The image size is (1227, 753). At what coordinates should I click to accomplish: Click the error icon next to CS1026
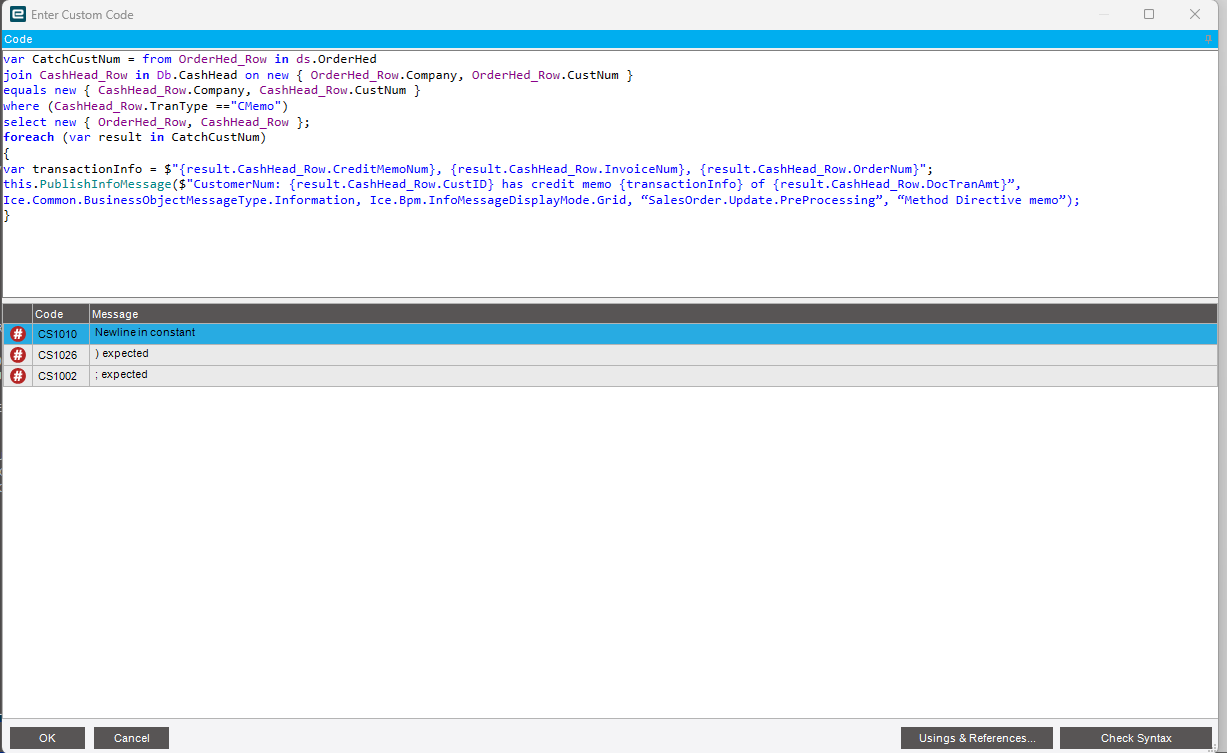pos(17,354)
